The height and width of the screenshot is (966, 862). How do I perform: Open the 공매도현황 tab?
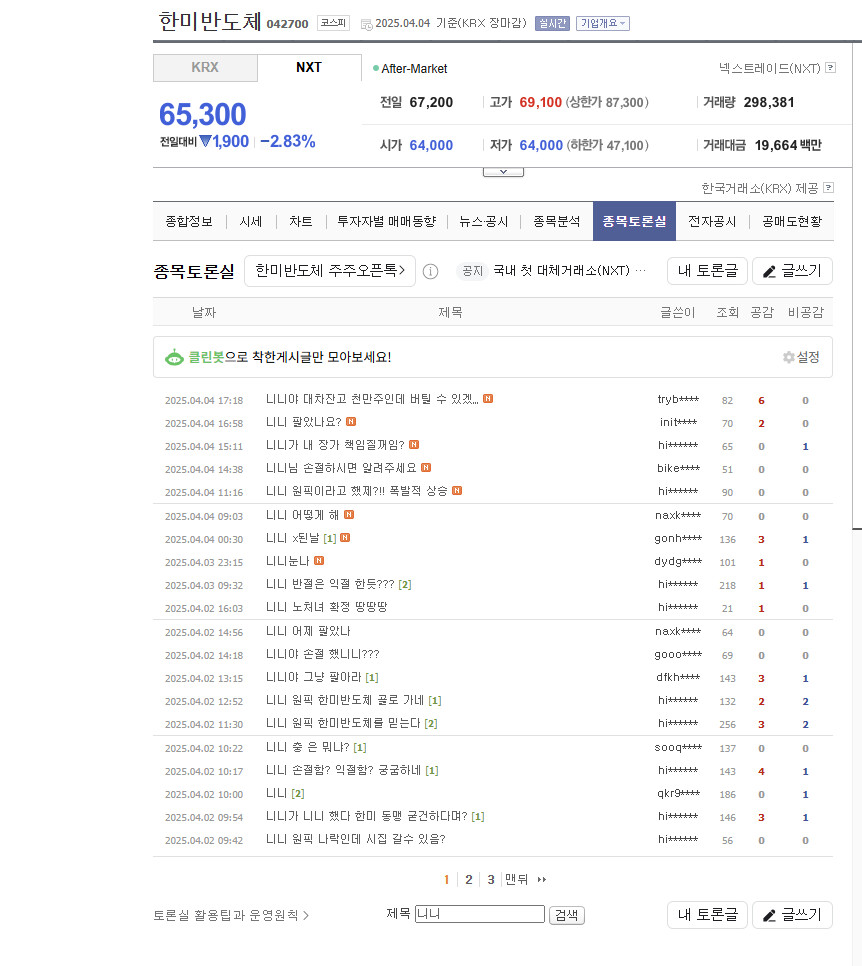(792, 221)
